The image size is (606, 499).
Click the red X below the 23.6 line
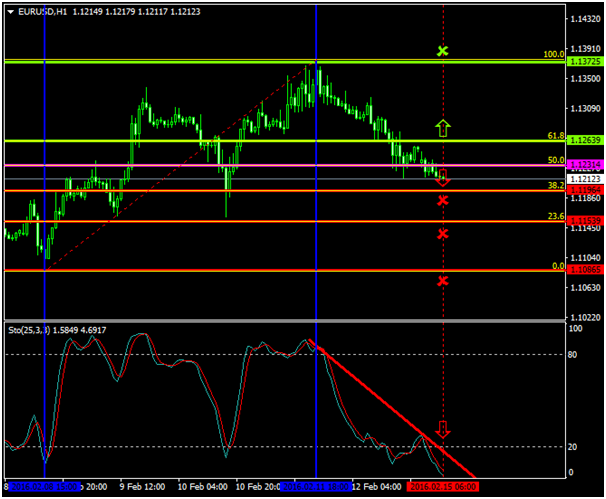click(x=443, y=234)
